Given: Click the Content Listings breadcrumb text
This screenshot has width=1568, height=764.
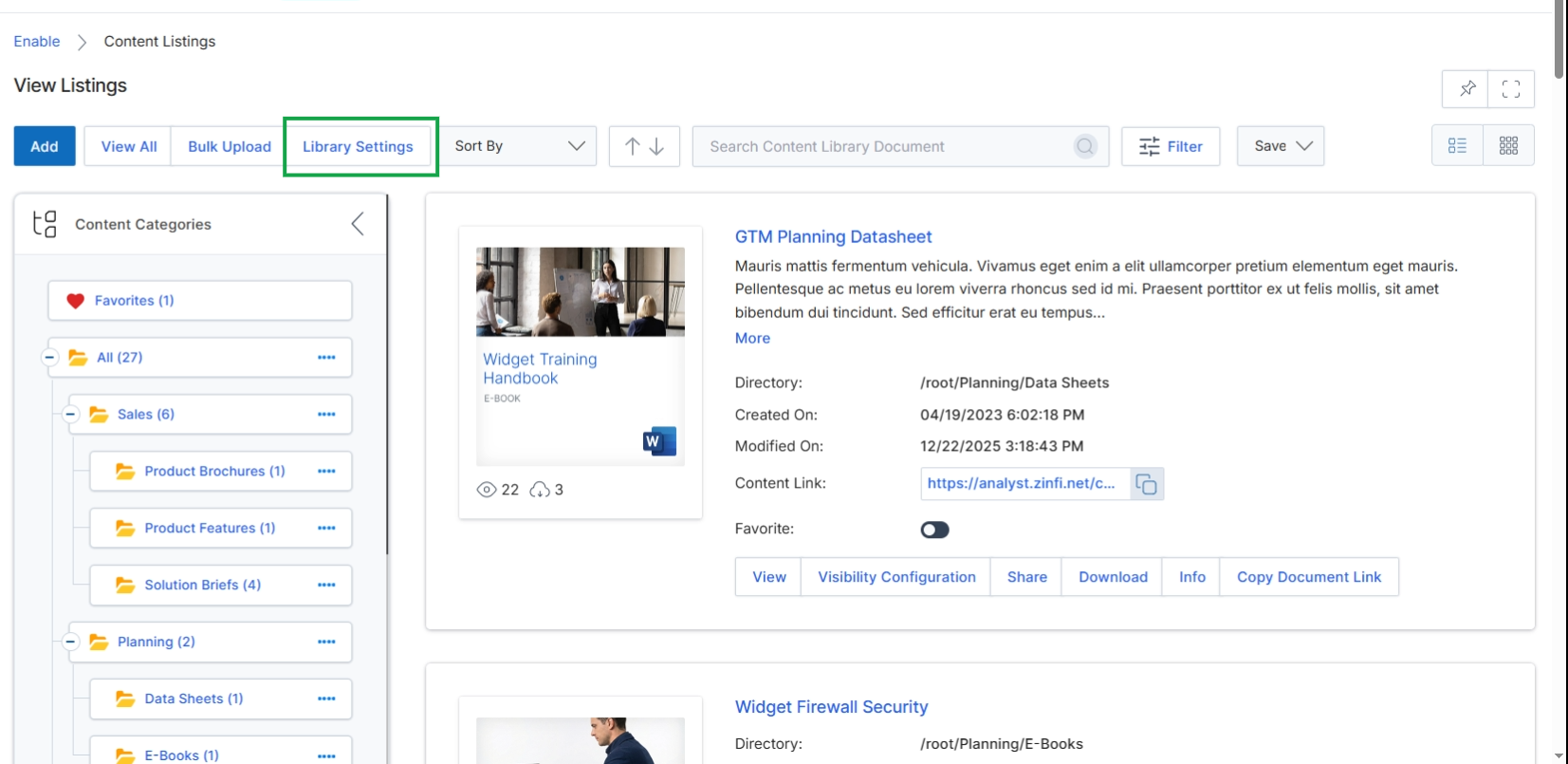Looking at the screenshot, I should coord(159,41).
